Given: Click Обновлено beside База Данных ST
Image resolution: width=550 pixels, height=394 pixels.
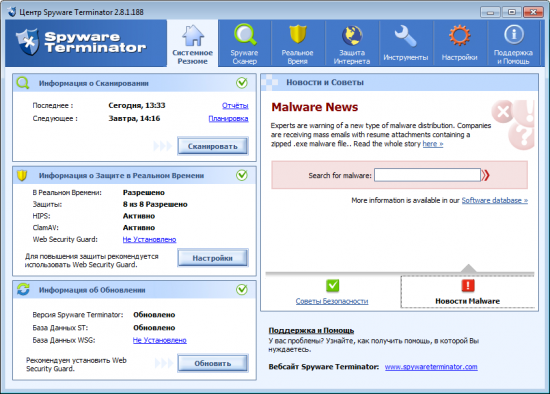Looking at the screenshot, I should tap(154, 328).
